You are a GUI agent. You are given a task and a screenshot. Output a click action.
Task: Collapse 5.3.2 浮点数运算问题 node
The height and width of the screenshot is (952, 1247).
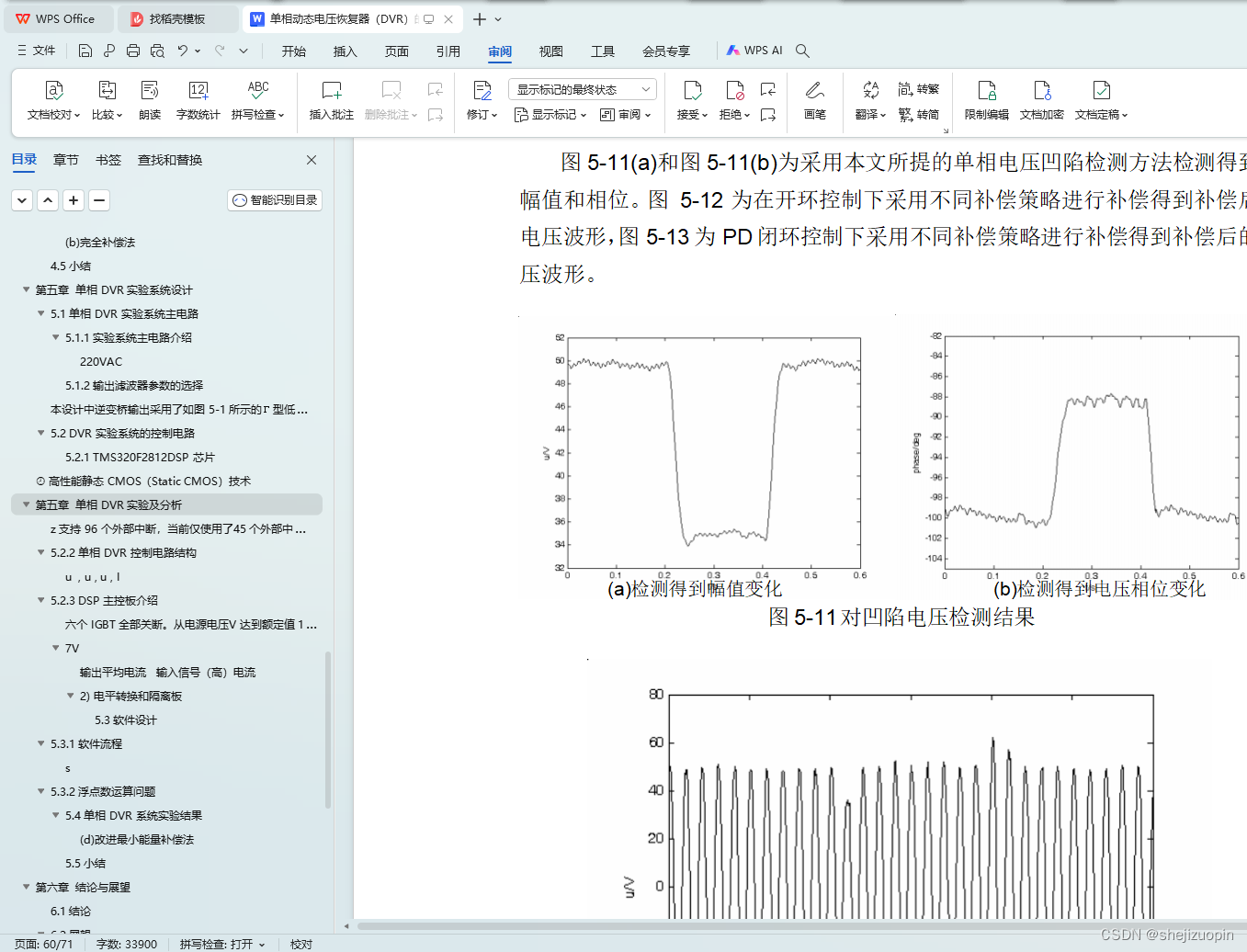40,791
